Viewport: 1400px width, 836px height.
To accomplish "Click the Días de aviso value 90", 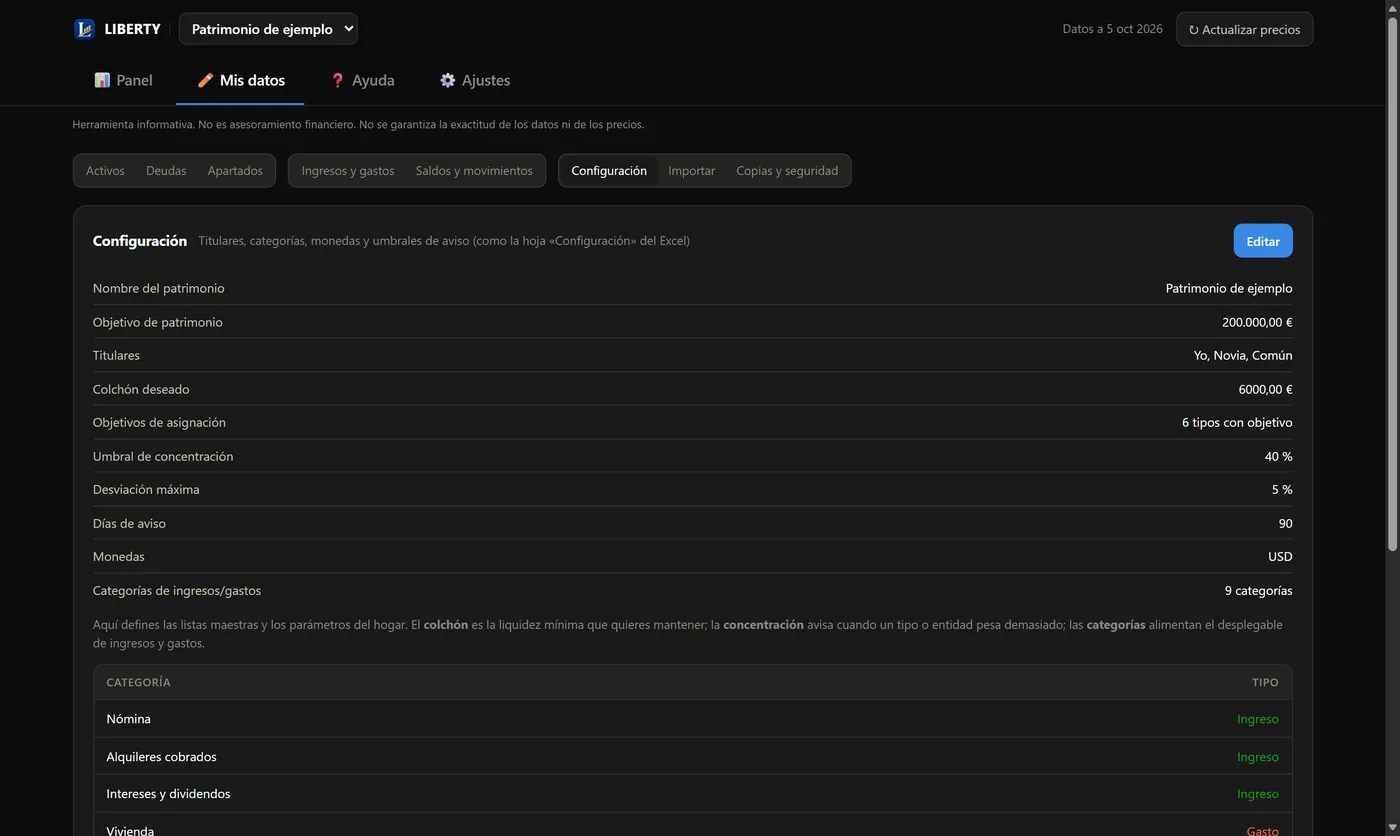I will (x=1285, y=523).
